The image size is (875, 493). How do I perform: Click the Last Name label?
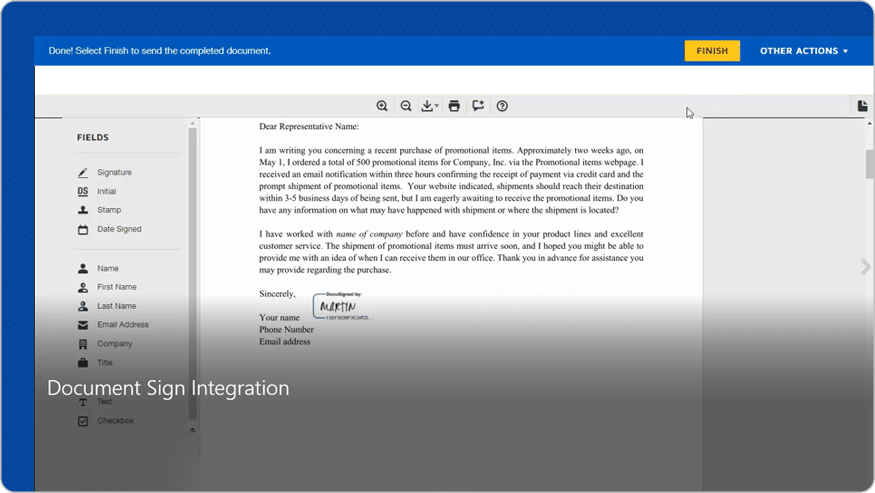(117, 306)
